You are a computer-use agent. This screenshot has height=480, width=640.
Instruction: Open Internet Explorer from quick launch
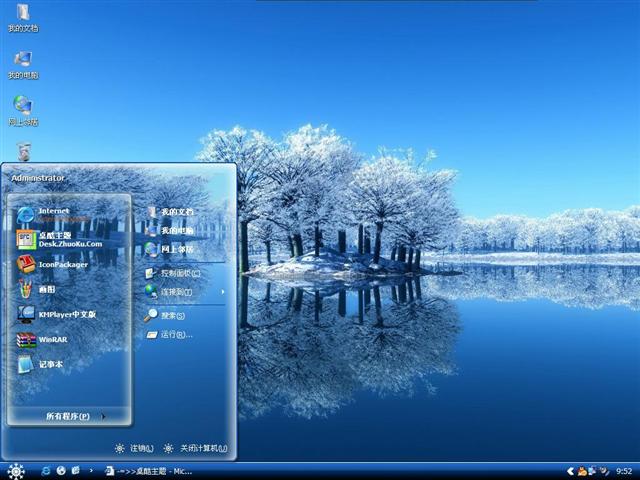click(x=46, y=471)
